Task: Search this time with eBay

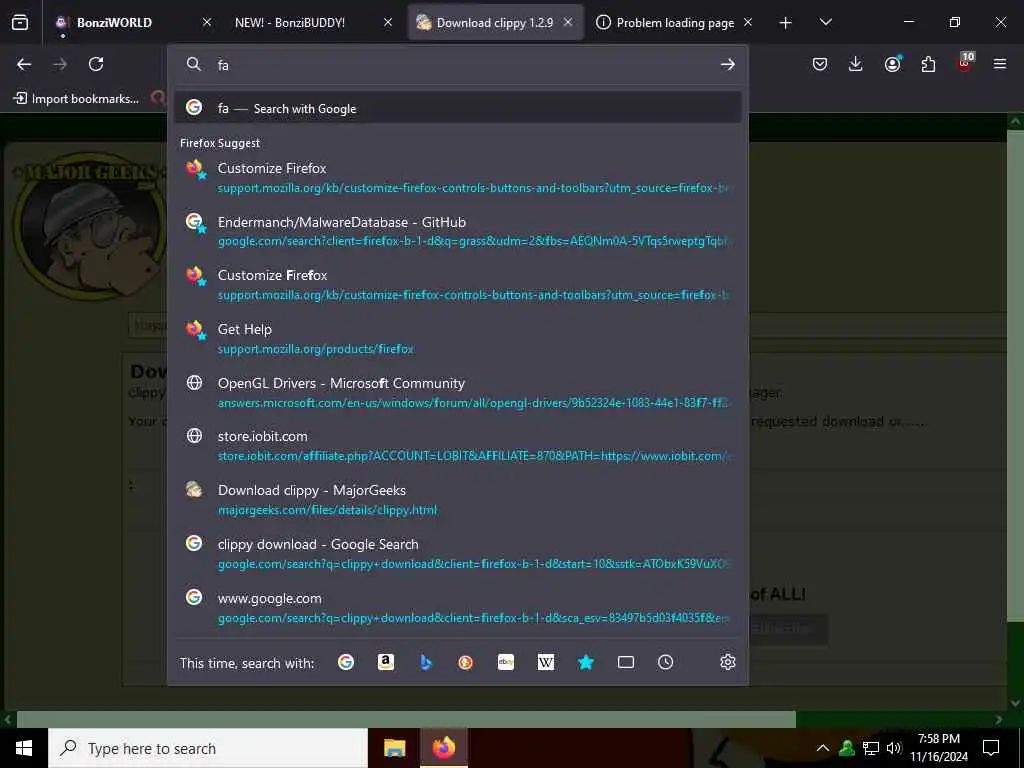Action: 505,662
